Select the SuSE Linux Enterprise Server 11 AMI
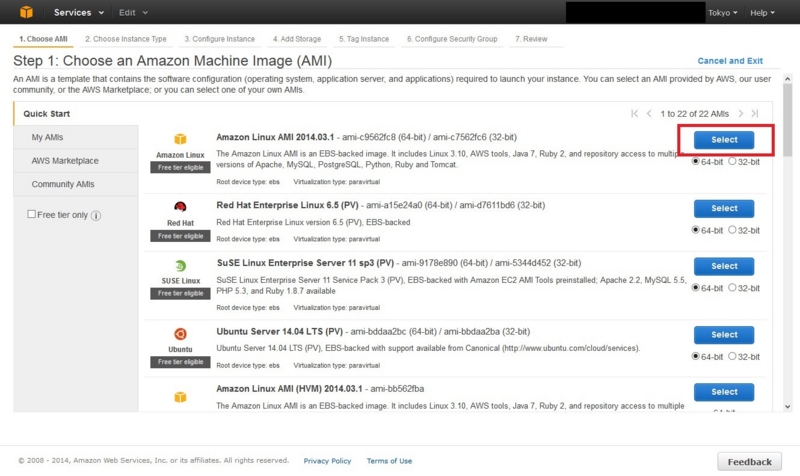 723,266
